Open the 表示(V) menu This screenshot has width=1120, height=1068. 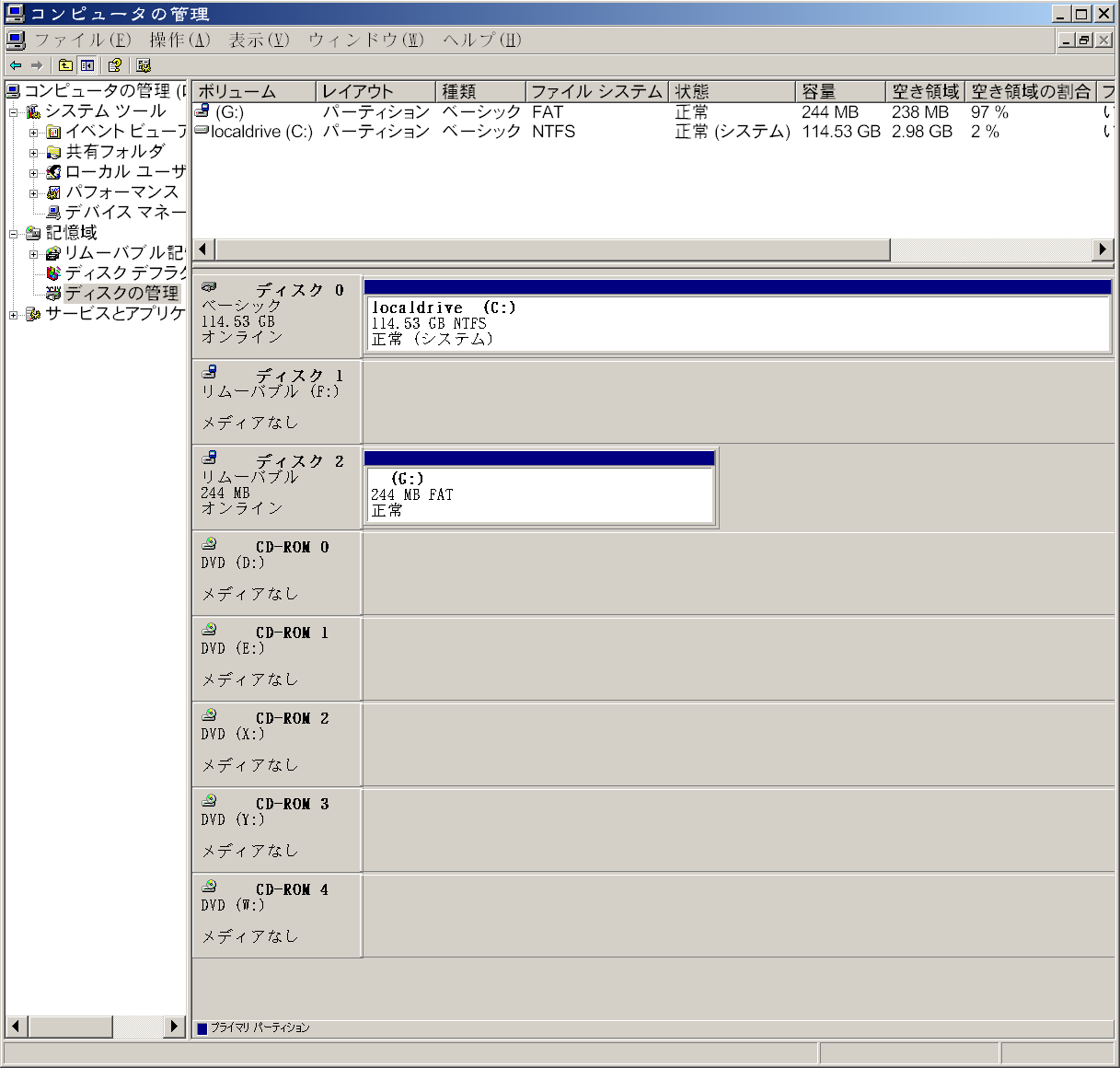coord(259,41)
